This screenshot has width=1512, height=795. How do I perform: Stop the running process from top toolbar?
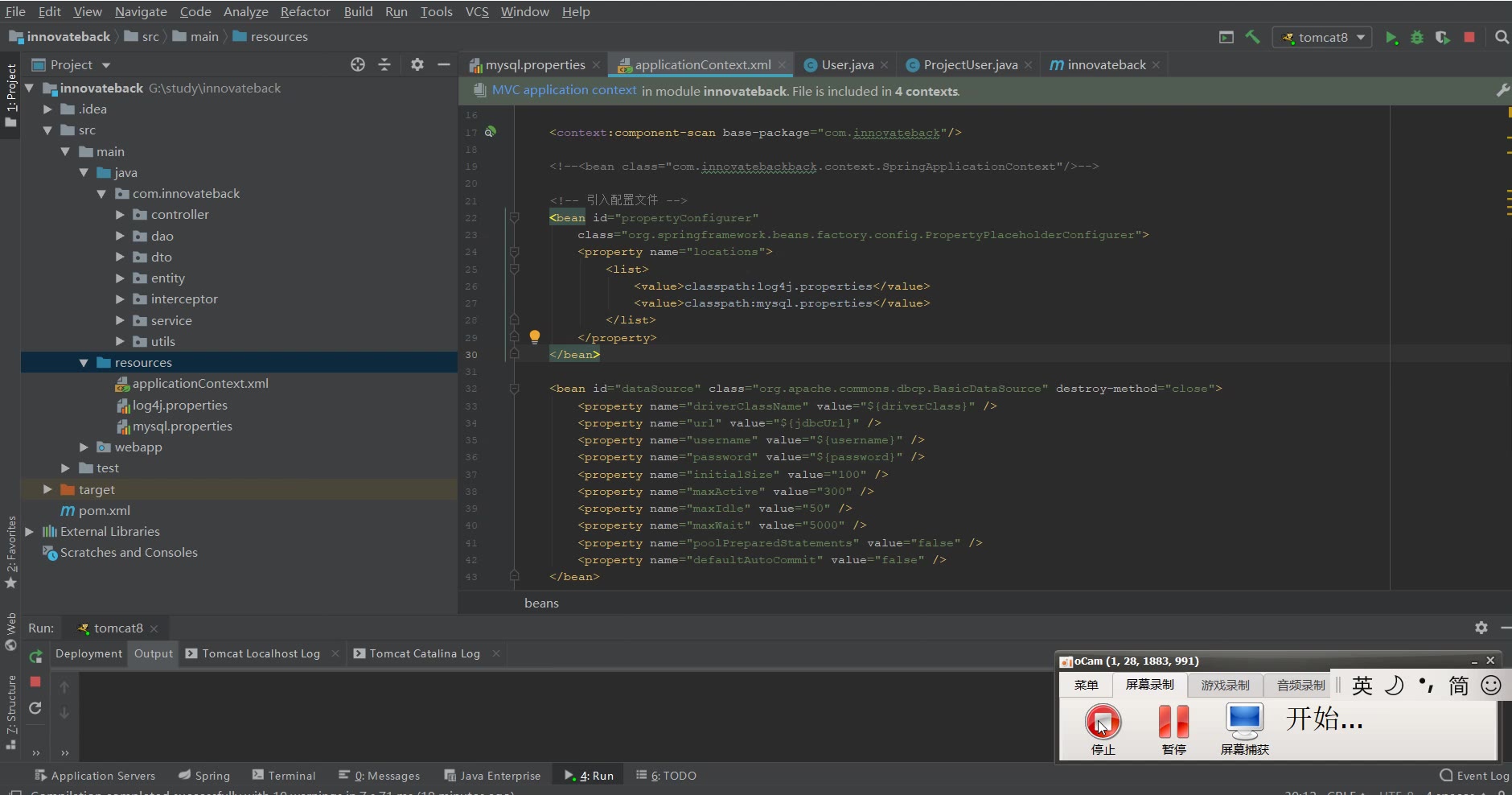pos(1469,37)
